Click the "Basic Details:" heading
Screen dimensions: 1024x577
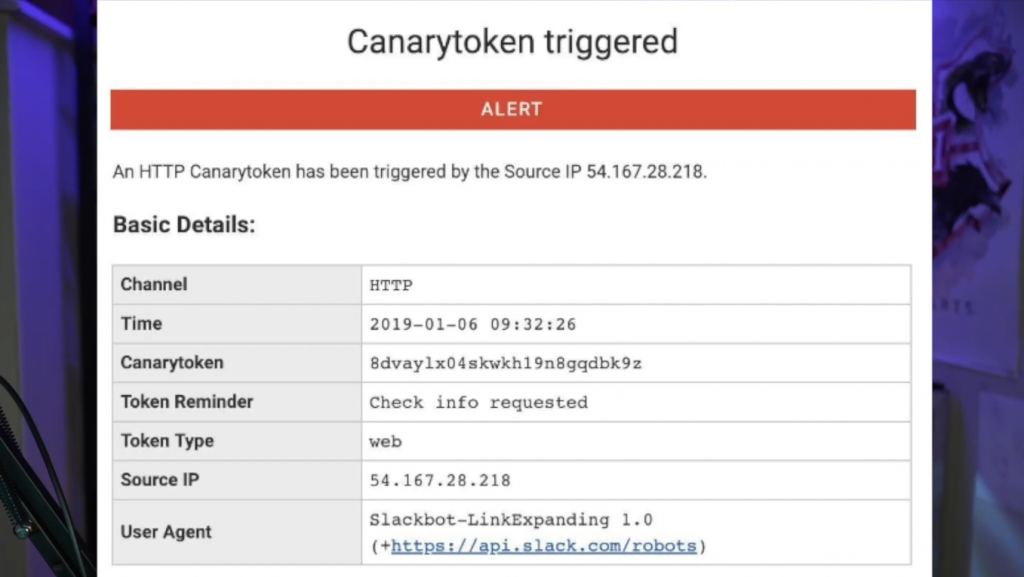click(x=184, y=225)
